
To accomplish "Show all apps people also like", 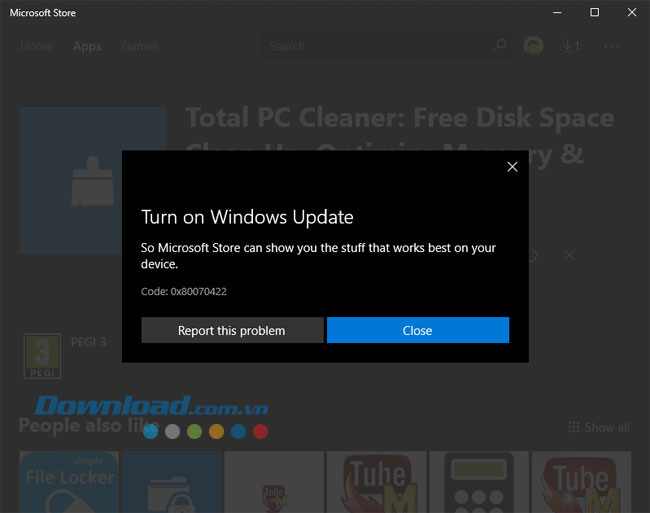I will [x=599, y=427].
